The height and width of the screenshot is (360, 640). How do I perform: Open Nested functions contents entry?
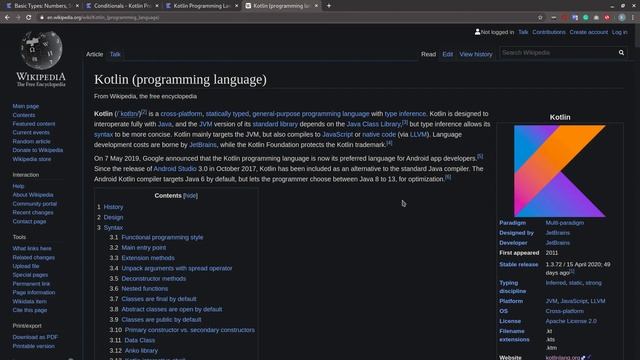(144, 289)
